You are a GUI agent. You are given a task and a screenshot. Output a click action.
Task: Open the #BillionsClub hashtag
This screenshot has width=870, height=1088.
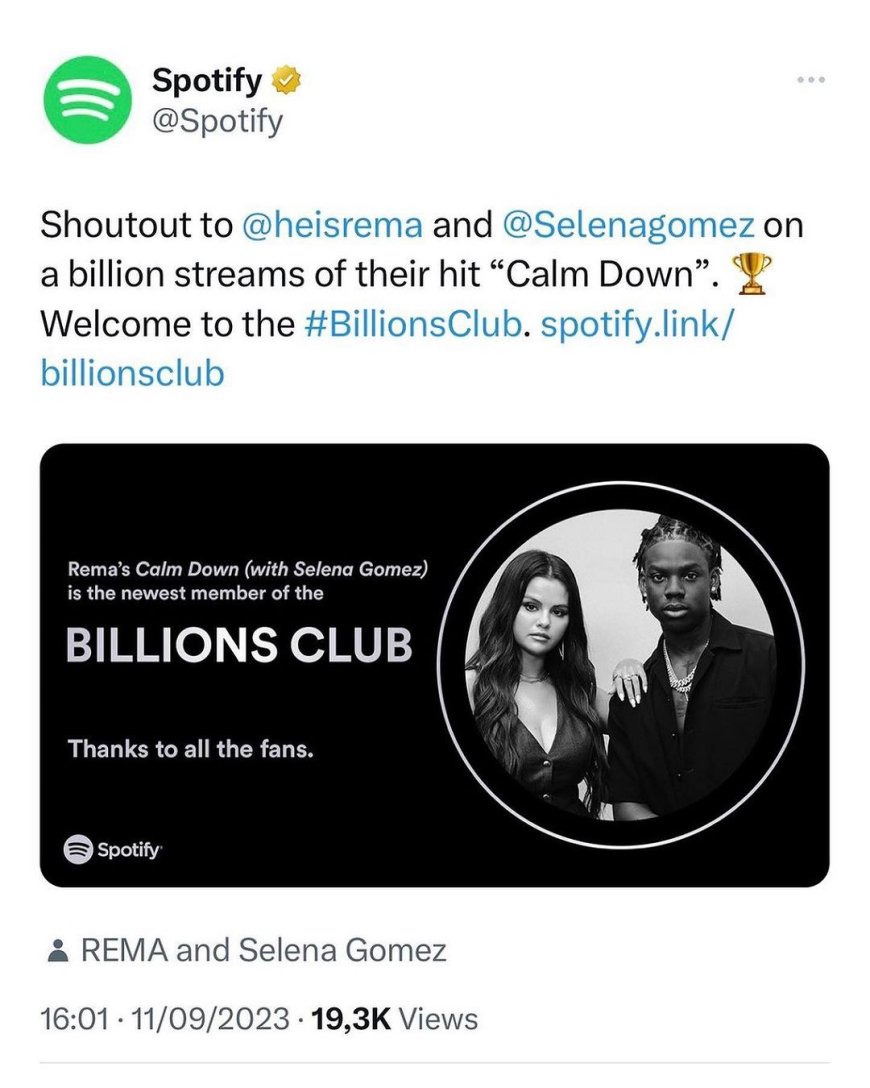[410, 324]
